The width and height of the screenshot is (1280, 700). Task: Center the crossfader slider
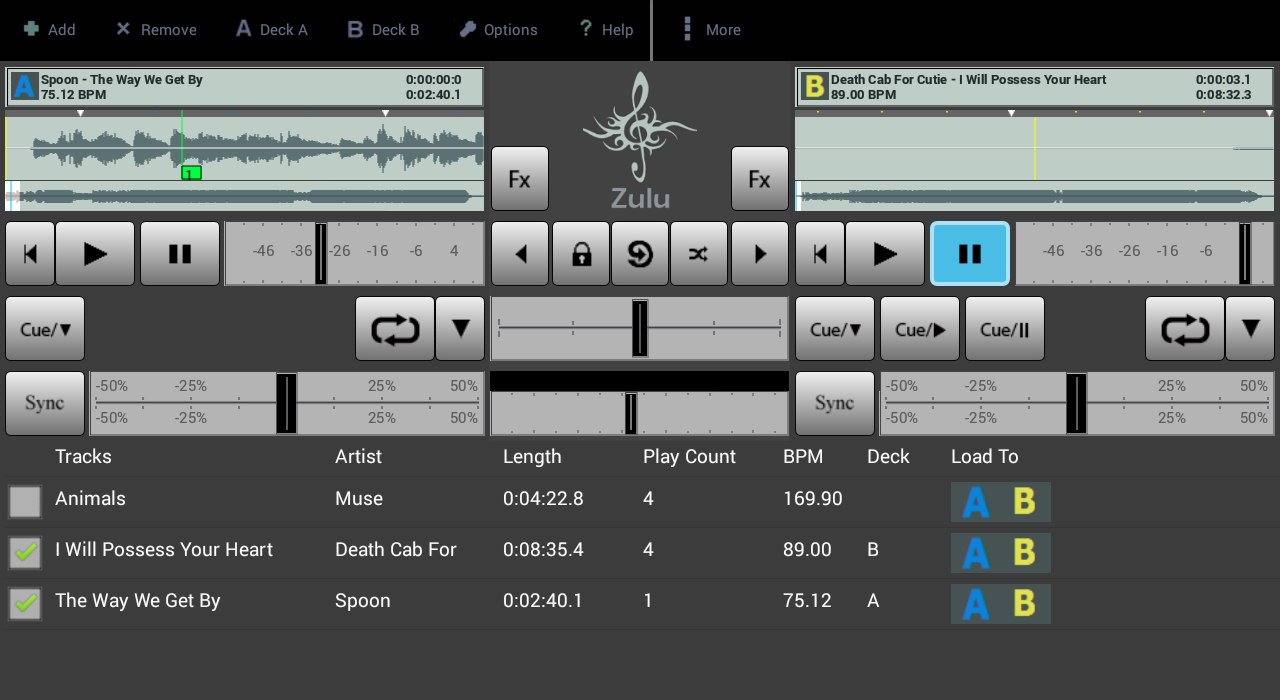point(639,328)
